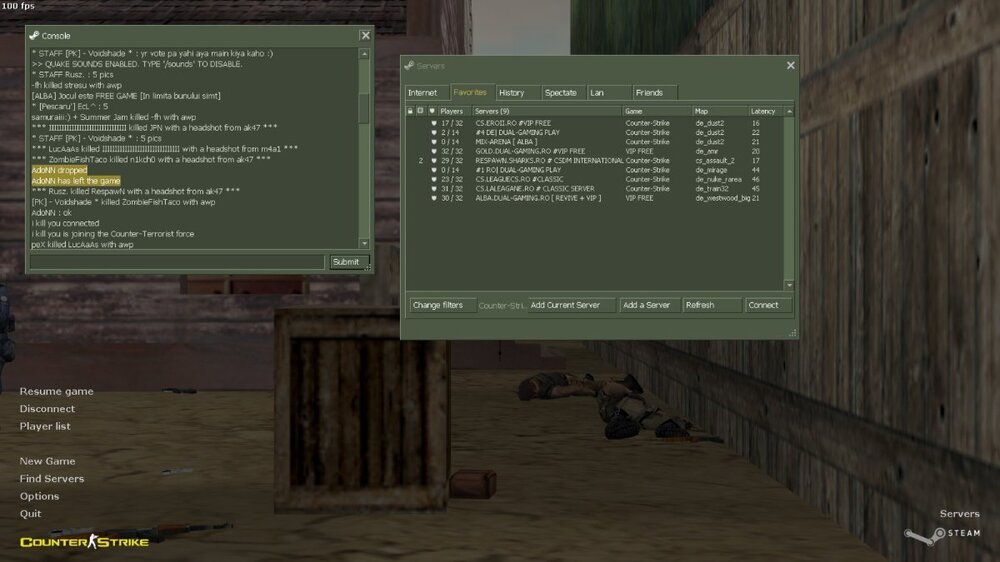Close the Console window
1000x562 pixels.
365,35
